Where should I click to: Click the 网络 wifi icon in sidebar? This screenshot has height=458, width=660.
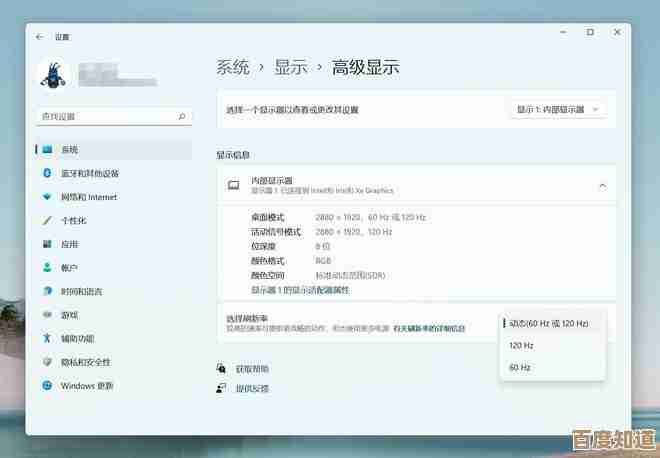(x=47, y=197)
